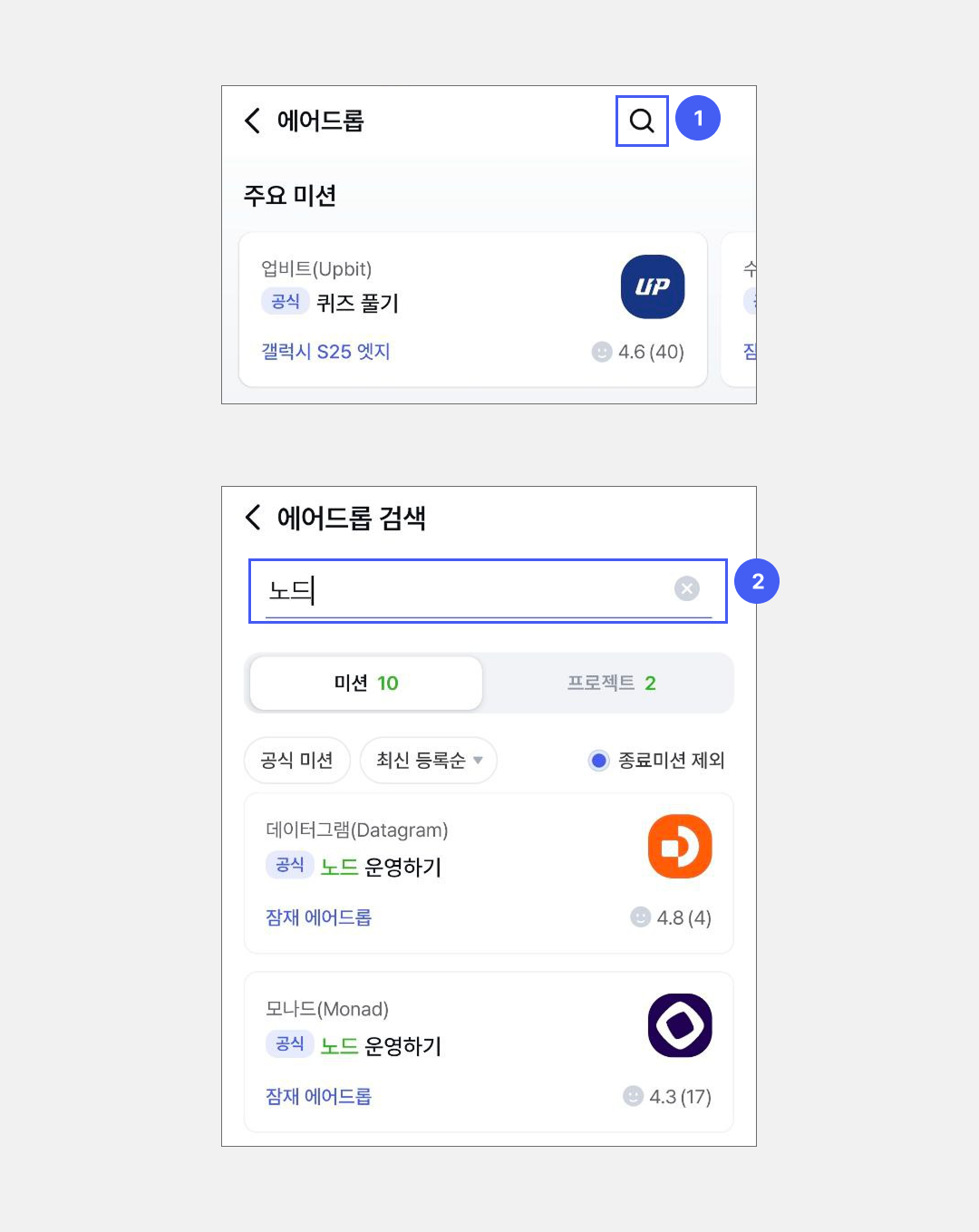
Task: Open Datagram's 잠재 에어드롭 link
Action: click(318, 917)
